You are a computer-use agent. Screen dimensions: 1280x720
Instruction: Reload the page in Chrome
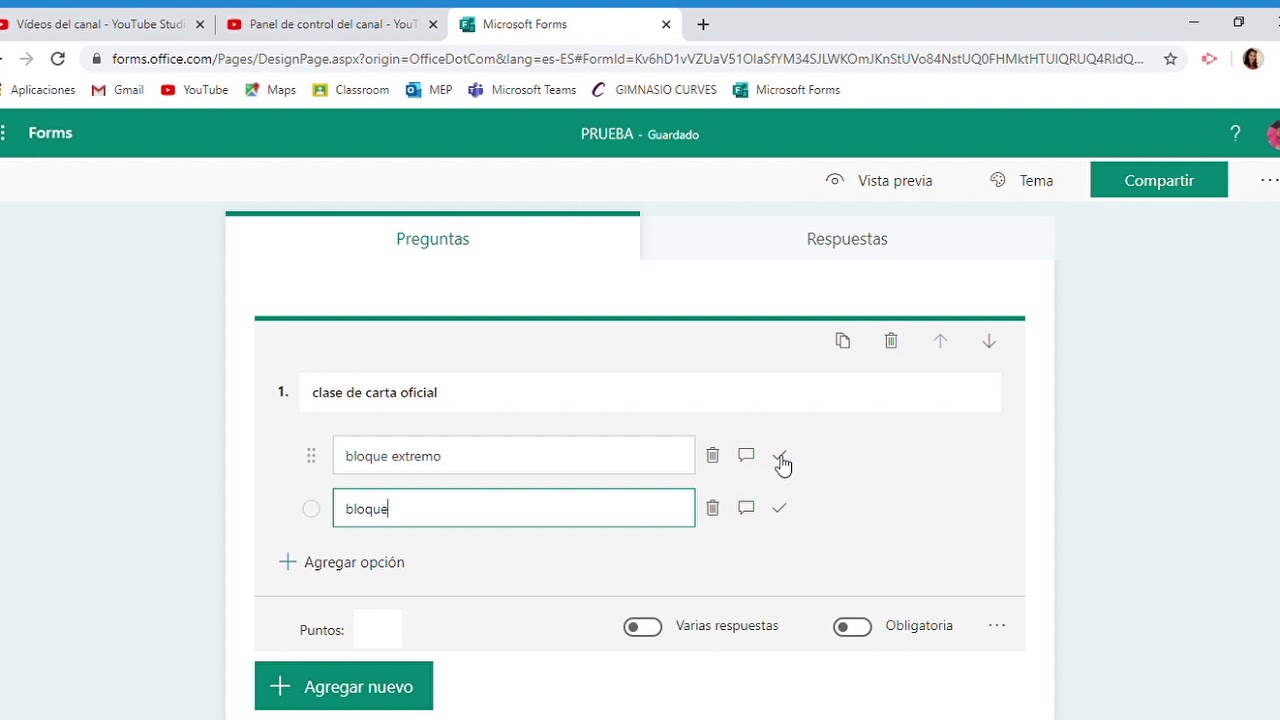(58, 59)
